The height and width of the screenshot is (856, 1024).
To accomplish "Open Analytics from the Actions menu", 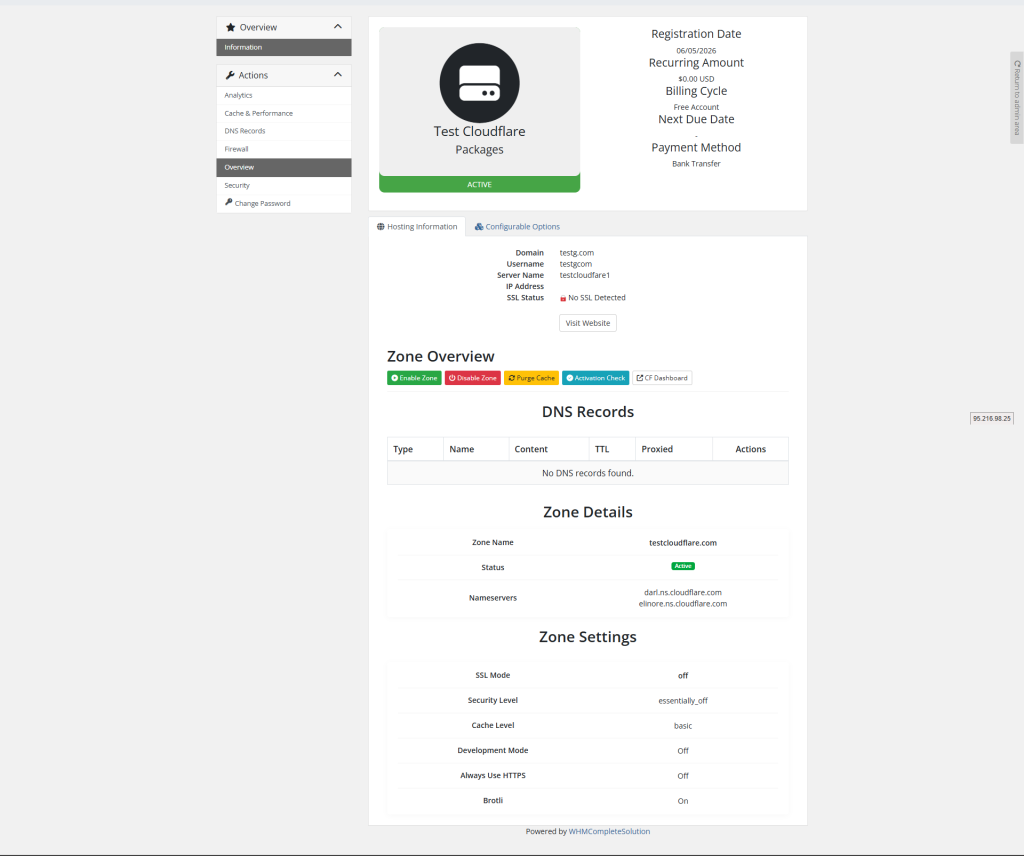I will [x=283, y=95].
